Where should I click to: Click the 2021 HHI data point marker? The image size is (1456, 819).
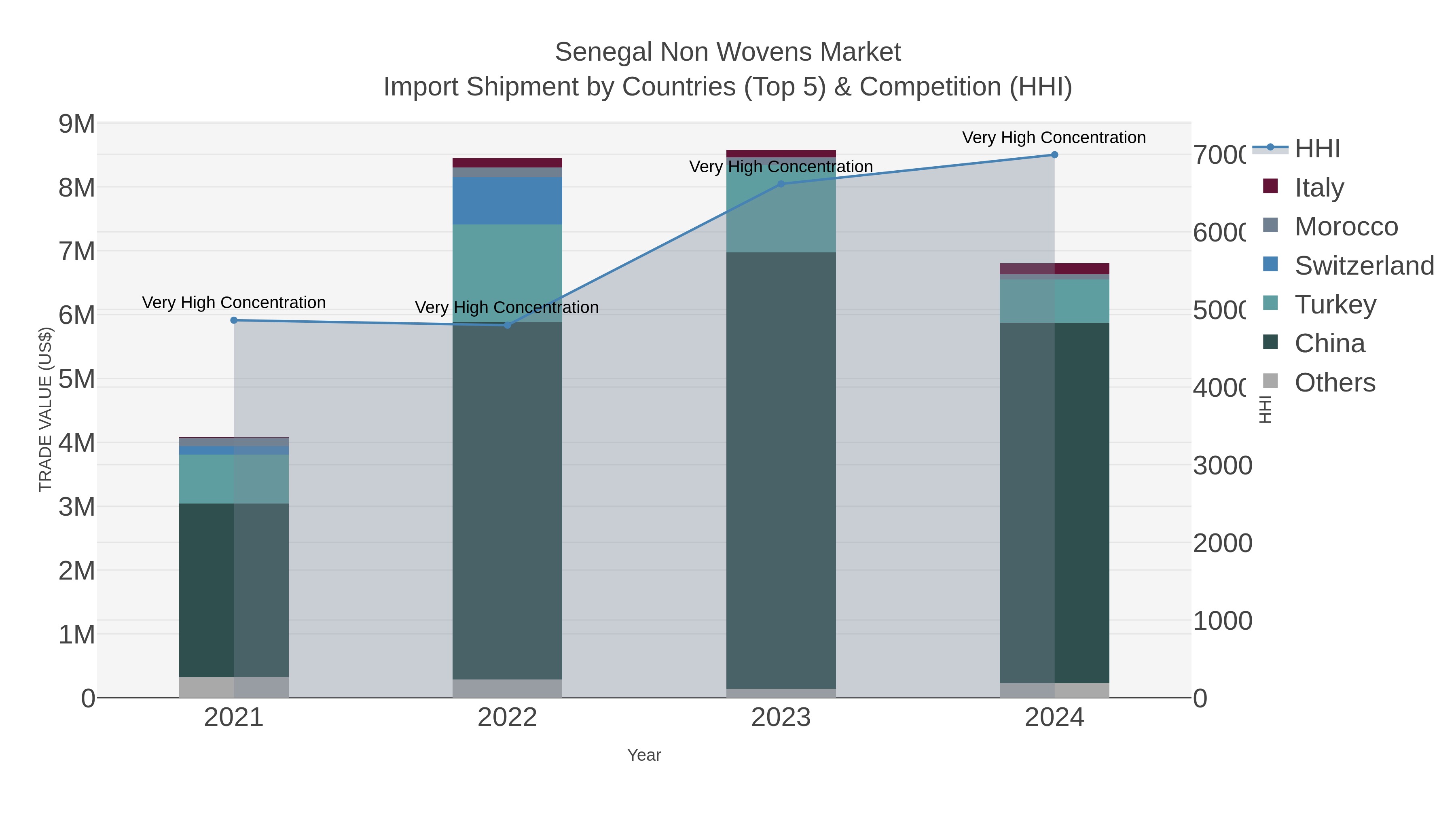pos(234,320)
